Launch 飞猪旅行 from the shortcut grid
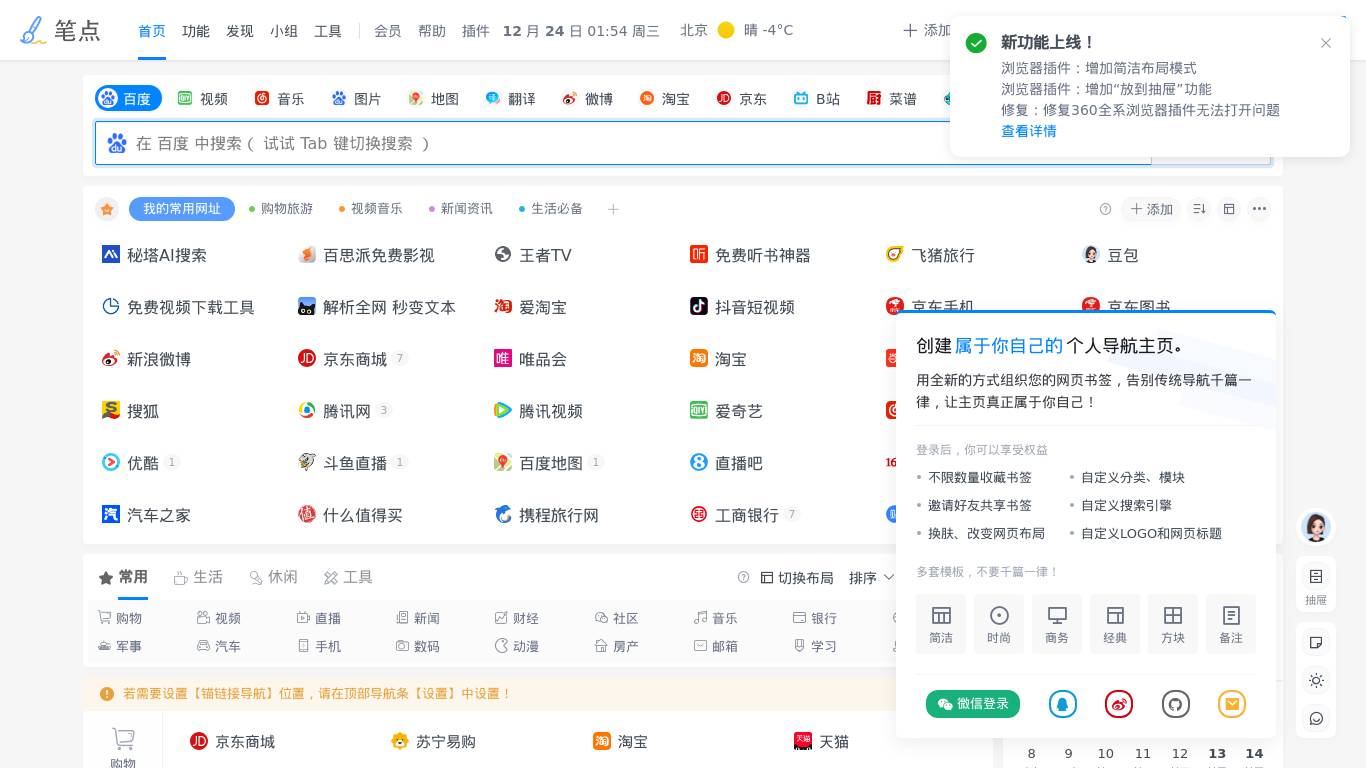Image resolution: width=1366 pixels, height=768 pixels. coord(895,255)
